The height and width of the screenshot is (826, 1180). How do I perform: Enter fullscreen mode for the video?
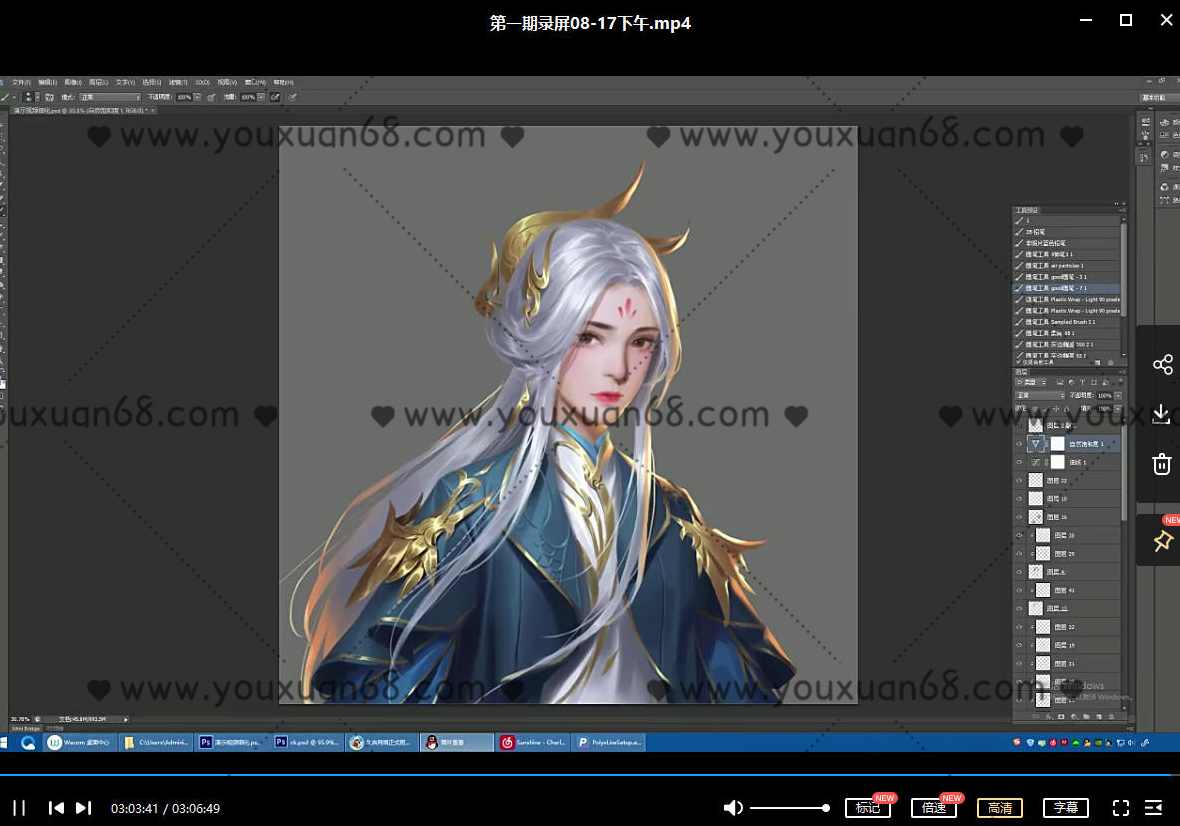pyautogui.click(x=1121, y=807)
